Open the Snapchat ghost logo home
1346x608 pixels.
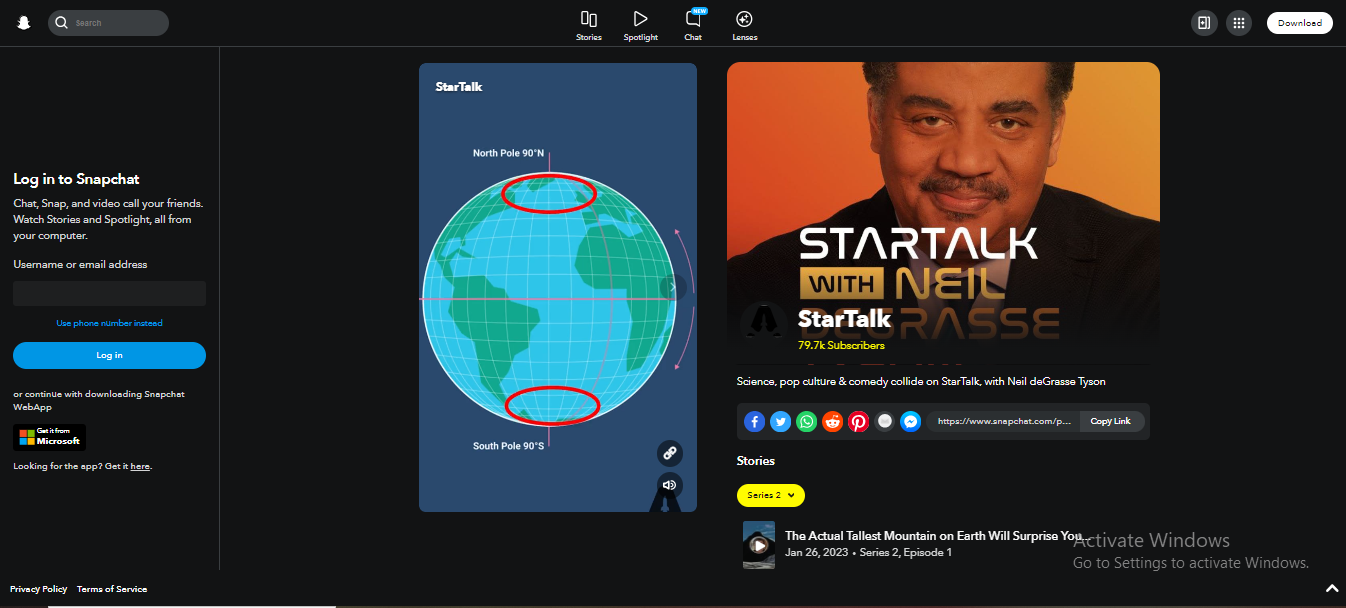[24, 23]
